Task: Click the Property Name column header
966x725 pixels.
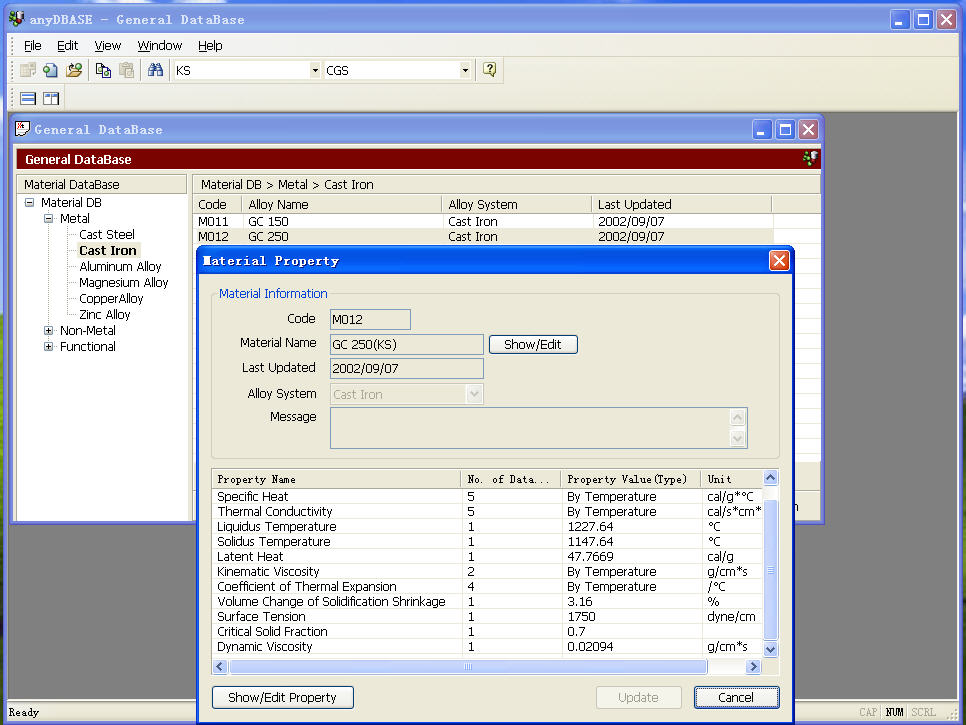Action: pyautogui.click(x=337, y=479)
